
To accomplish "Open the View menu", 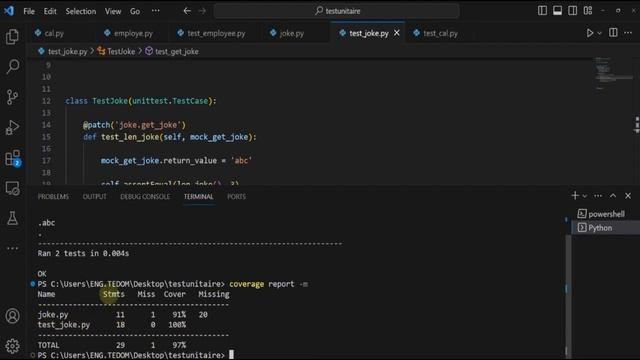I will 113,11.
